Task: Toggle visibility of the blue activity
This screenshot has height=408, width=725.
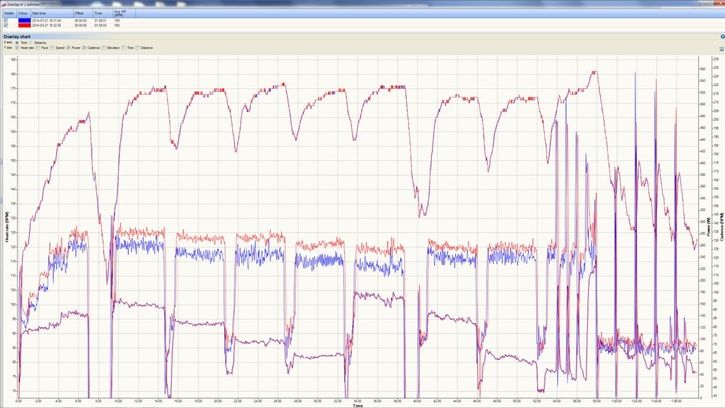Action: [x=5, y=20]
